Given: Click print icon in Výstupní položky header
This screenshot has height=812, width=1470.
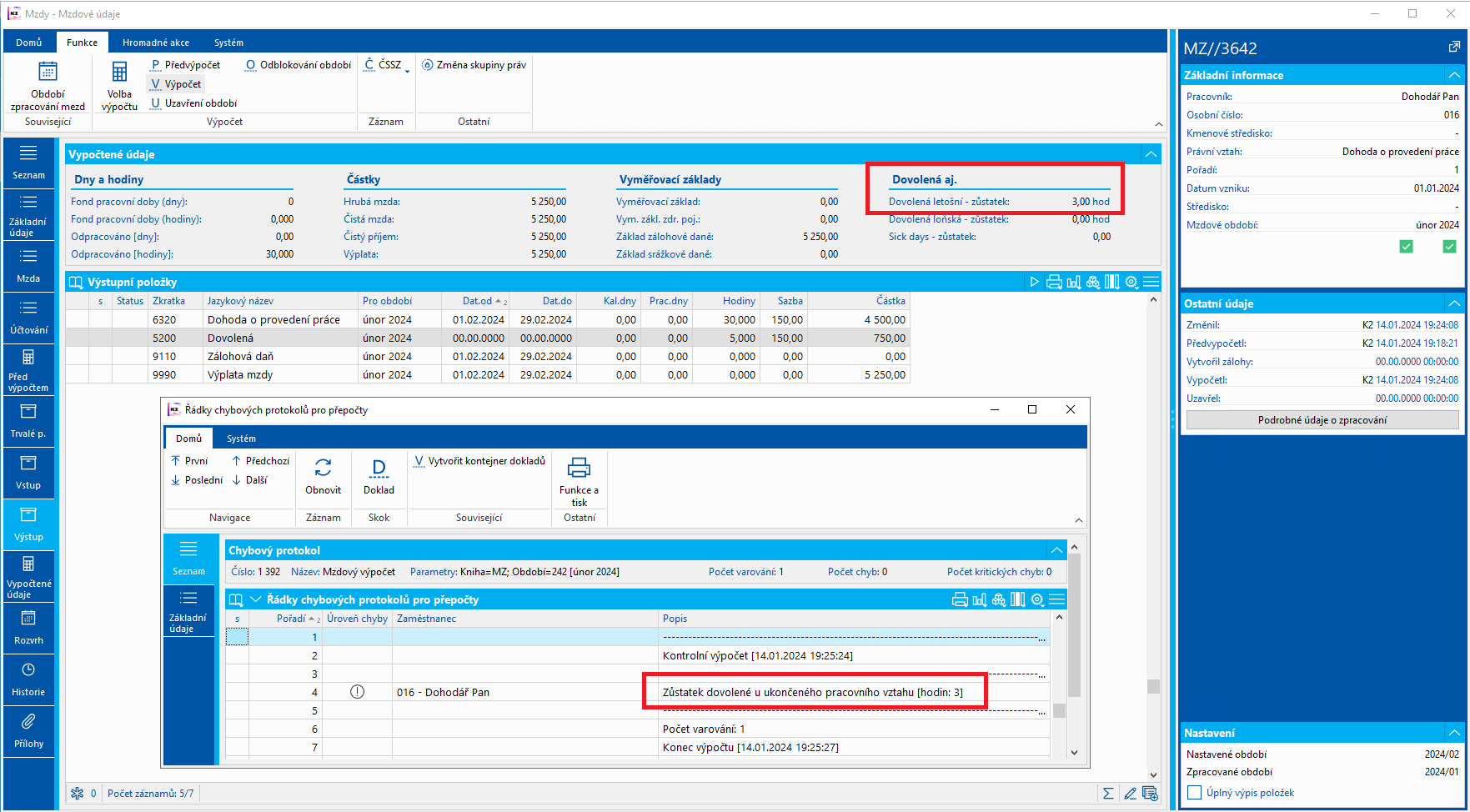Looking at the screenshot, I should tap(1054, 283).
